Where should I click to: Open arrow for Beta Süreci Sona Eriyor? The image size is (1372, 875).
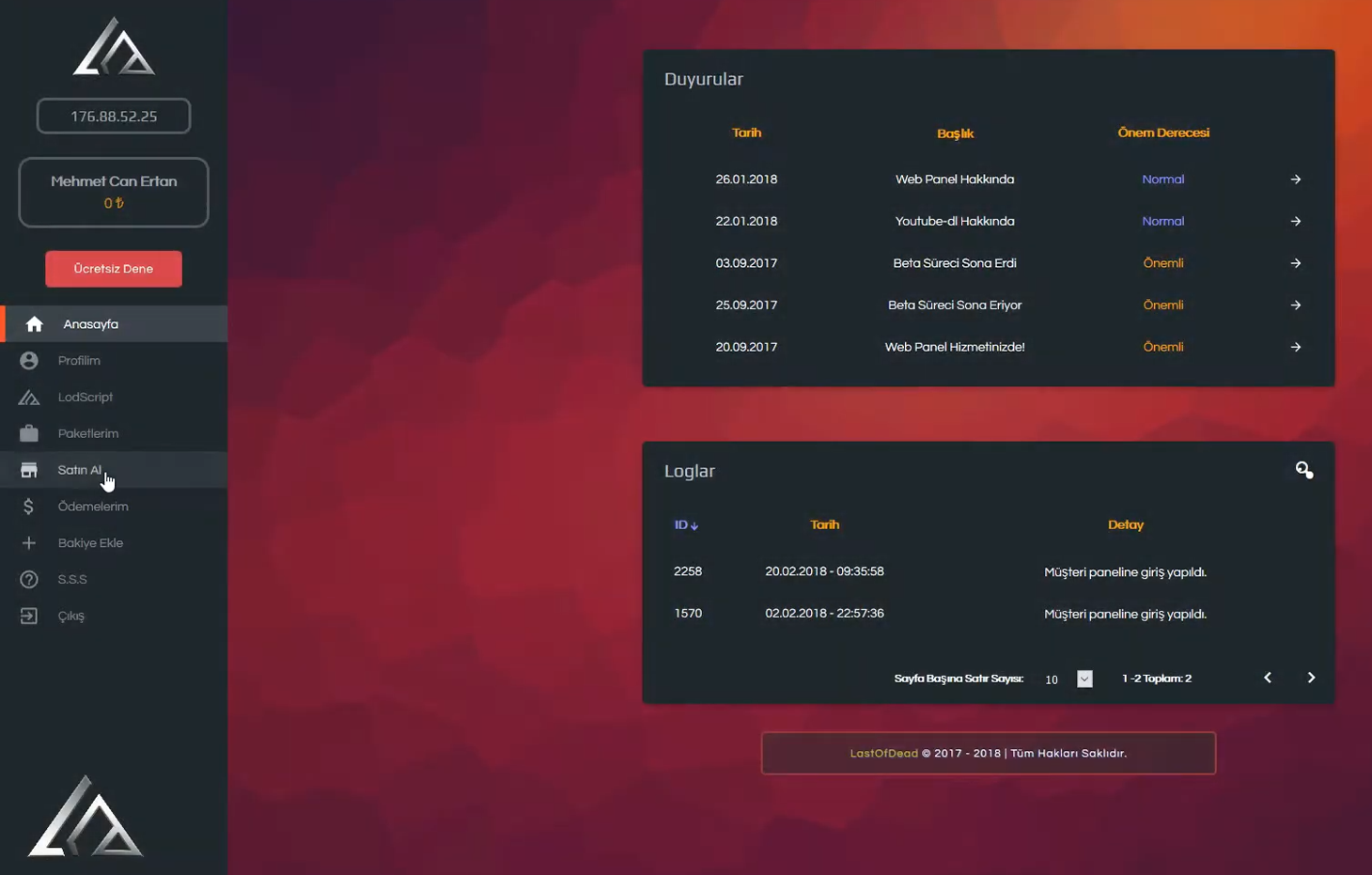tap(1296, 305)
